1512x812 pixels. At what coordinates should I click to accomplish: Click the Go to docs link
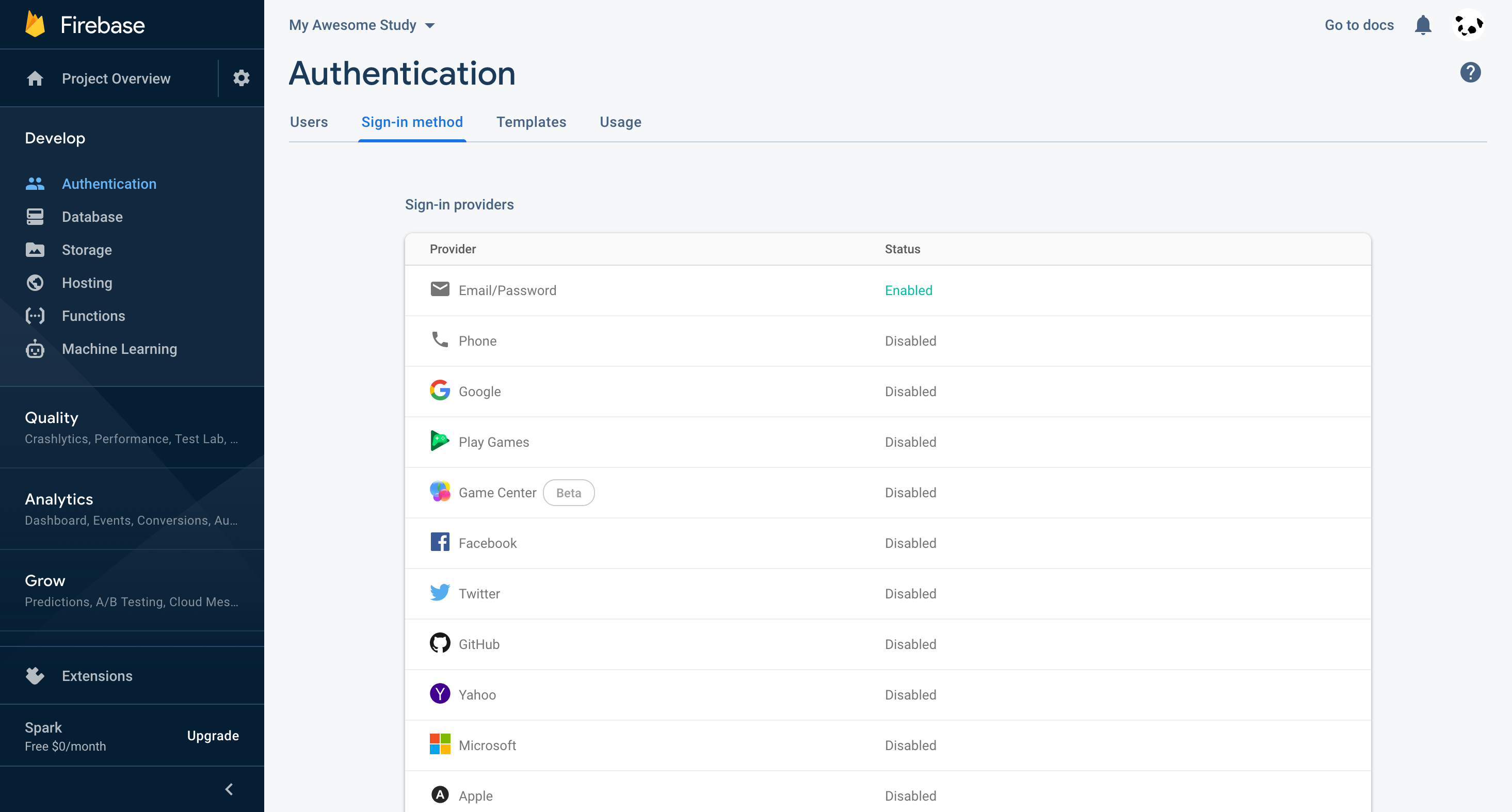(x=1359, y=25)
